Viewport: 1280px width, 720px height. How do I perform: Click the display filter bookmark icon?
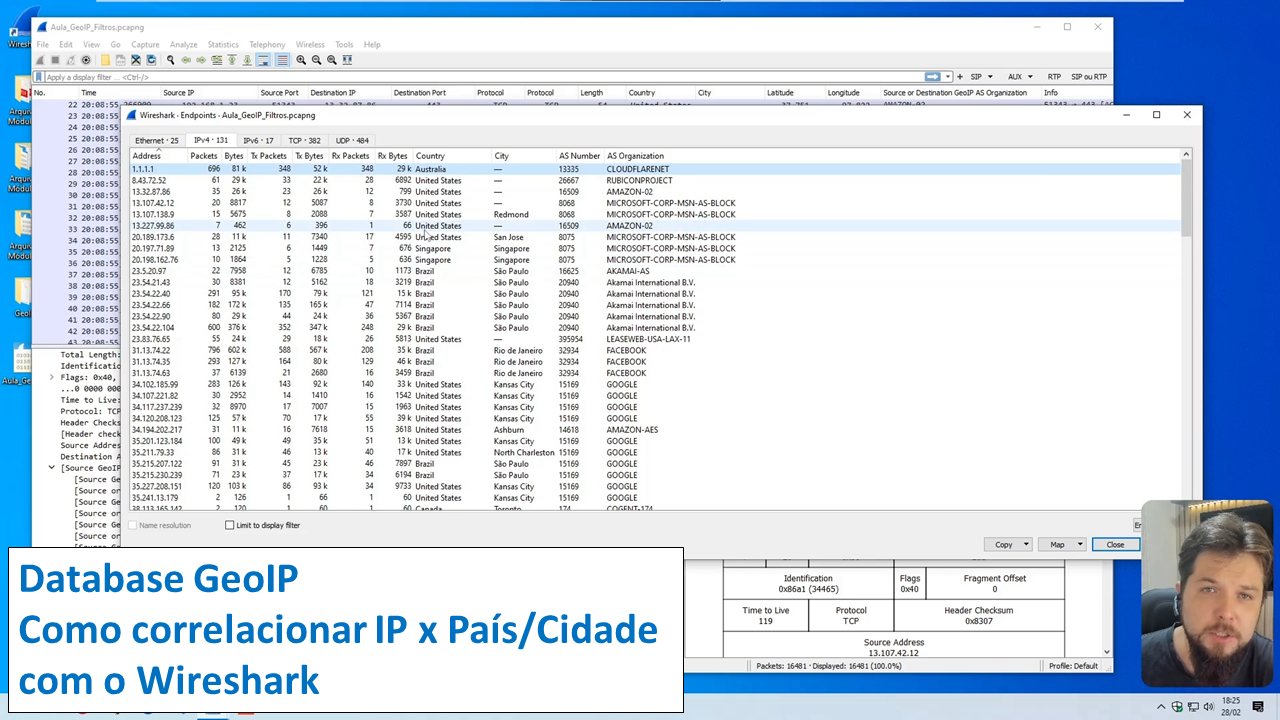39,77
